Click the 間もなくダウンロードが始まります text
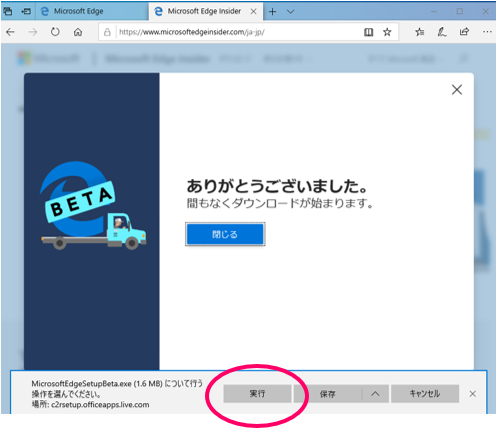This screenshot has width=496, height=429. coord(279,203)
